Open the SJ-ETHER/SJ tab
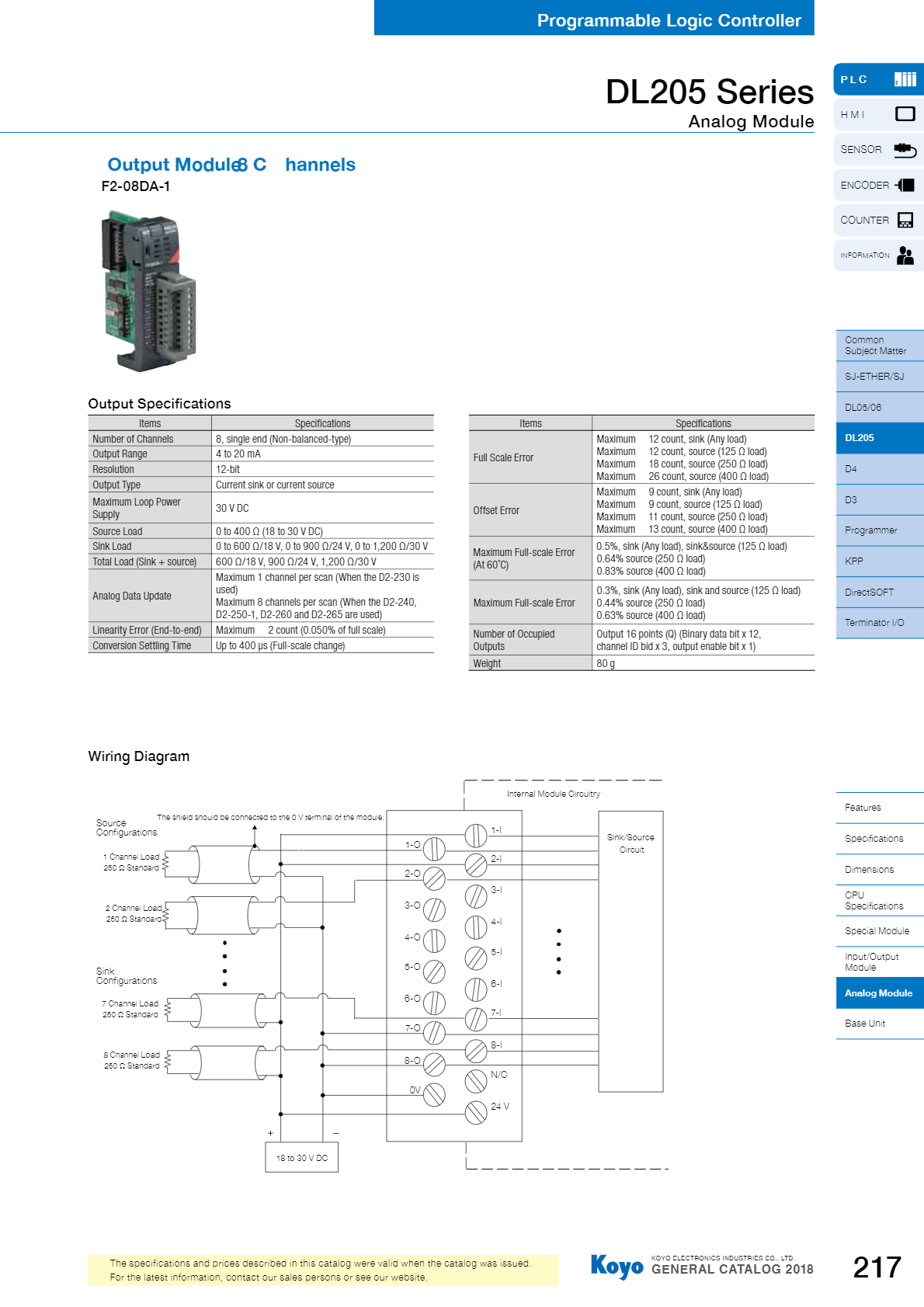 click(880, 377)
